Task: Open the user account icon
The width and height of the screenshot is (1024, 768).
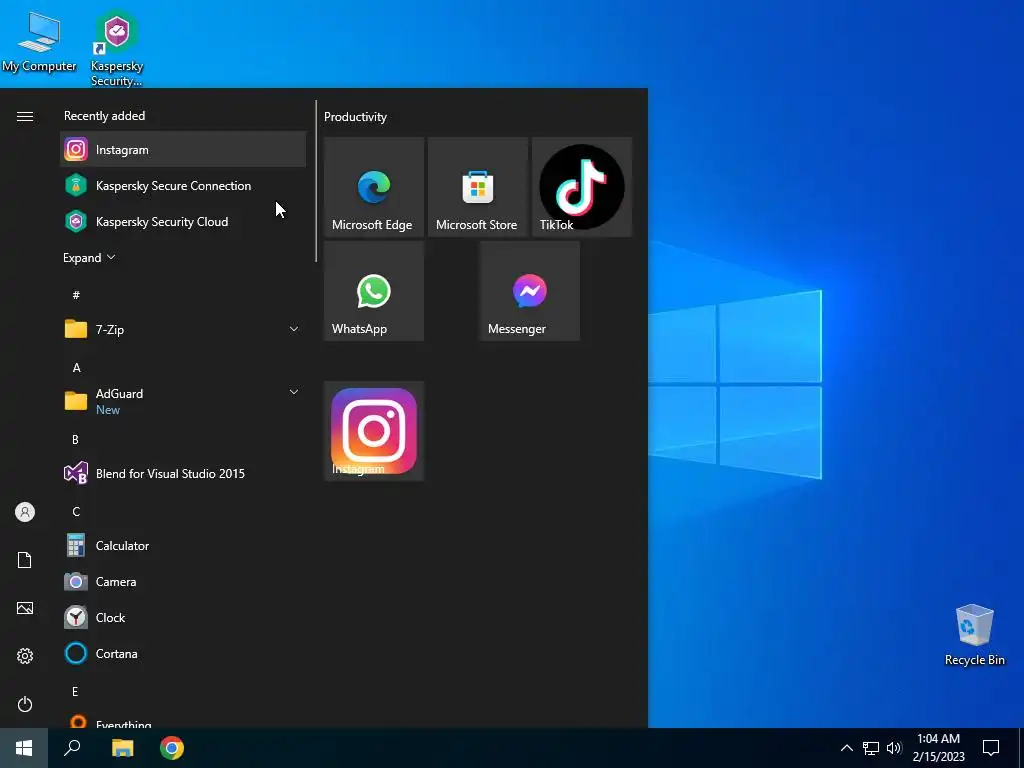Action: click(25, 512)
